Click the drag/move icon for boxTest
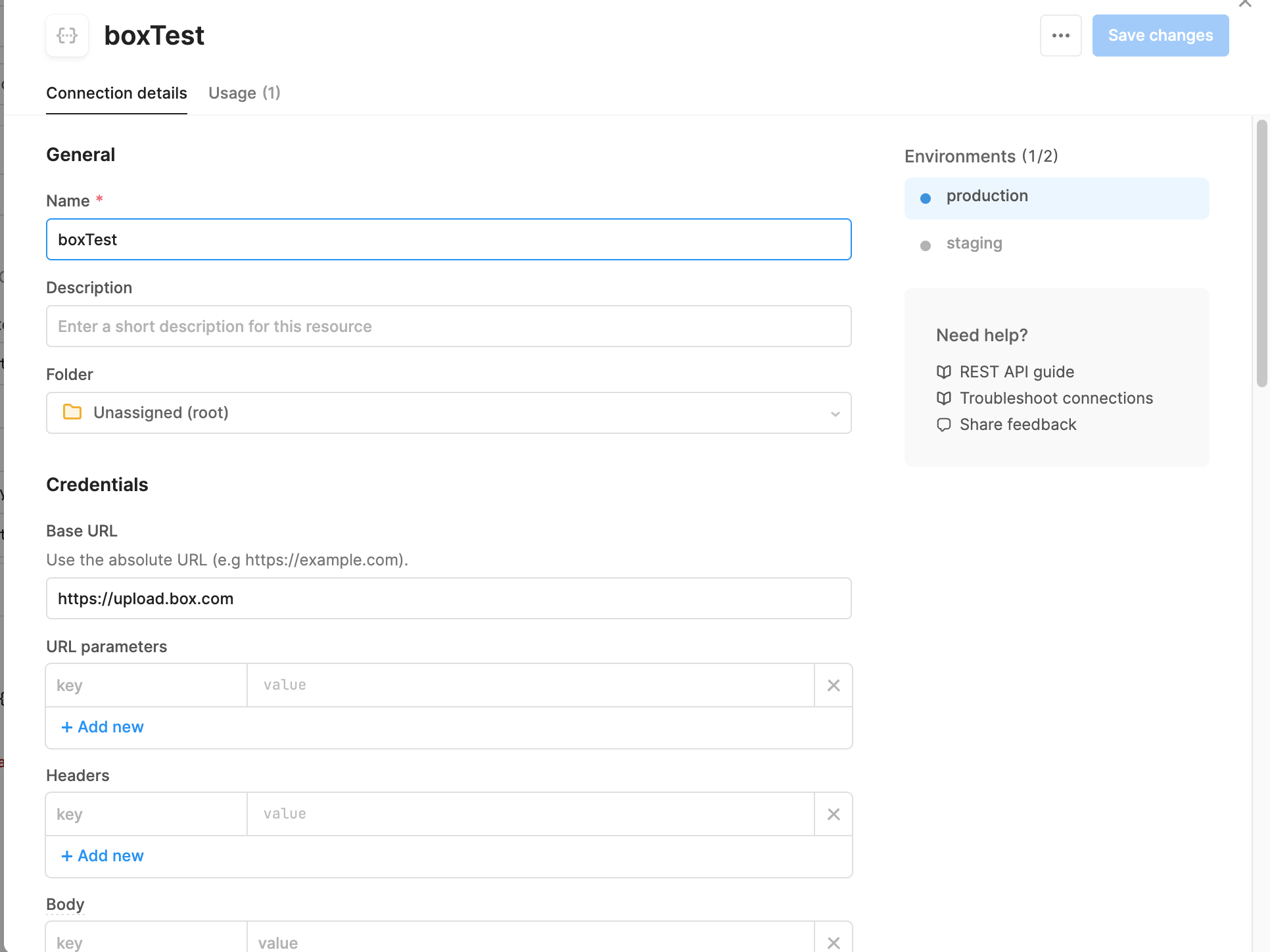 [x=67, y=36]
